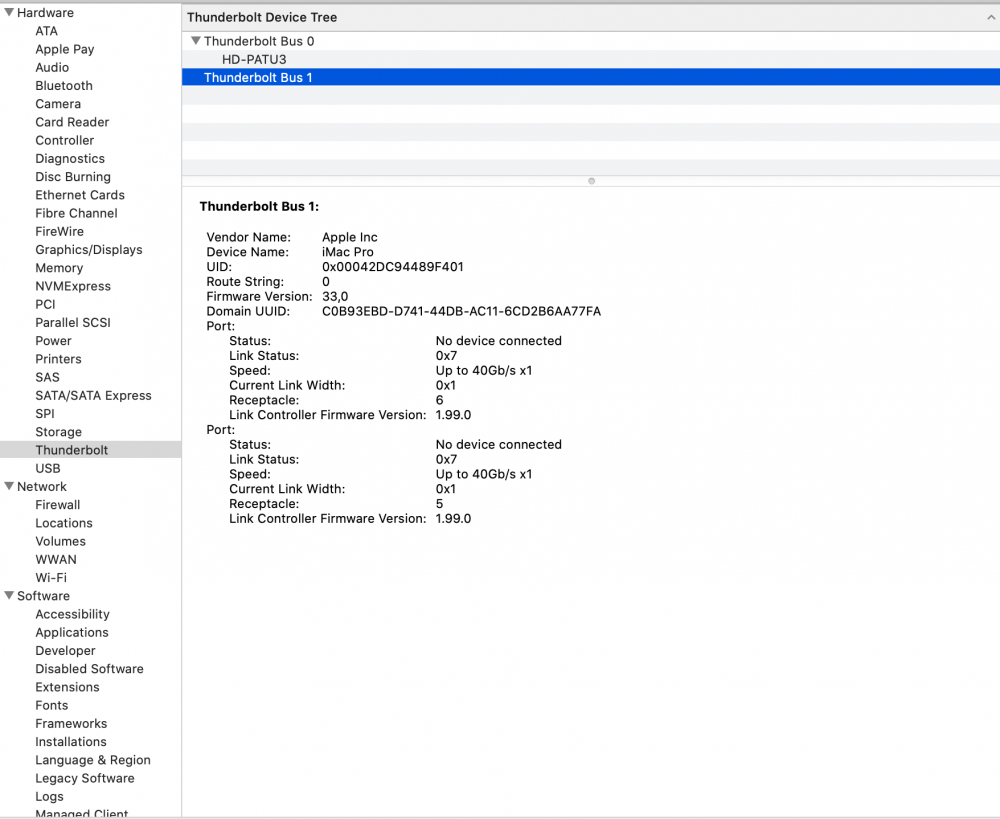Click the Firmware Version value 33,0

(335, 296)
